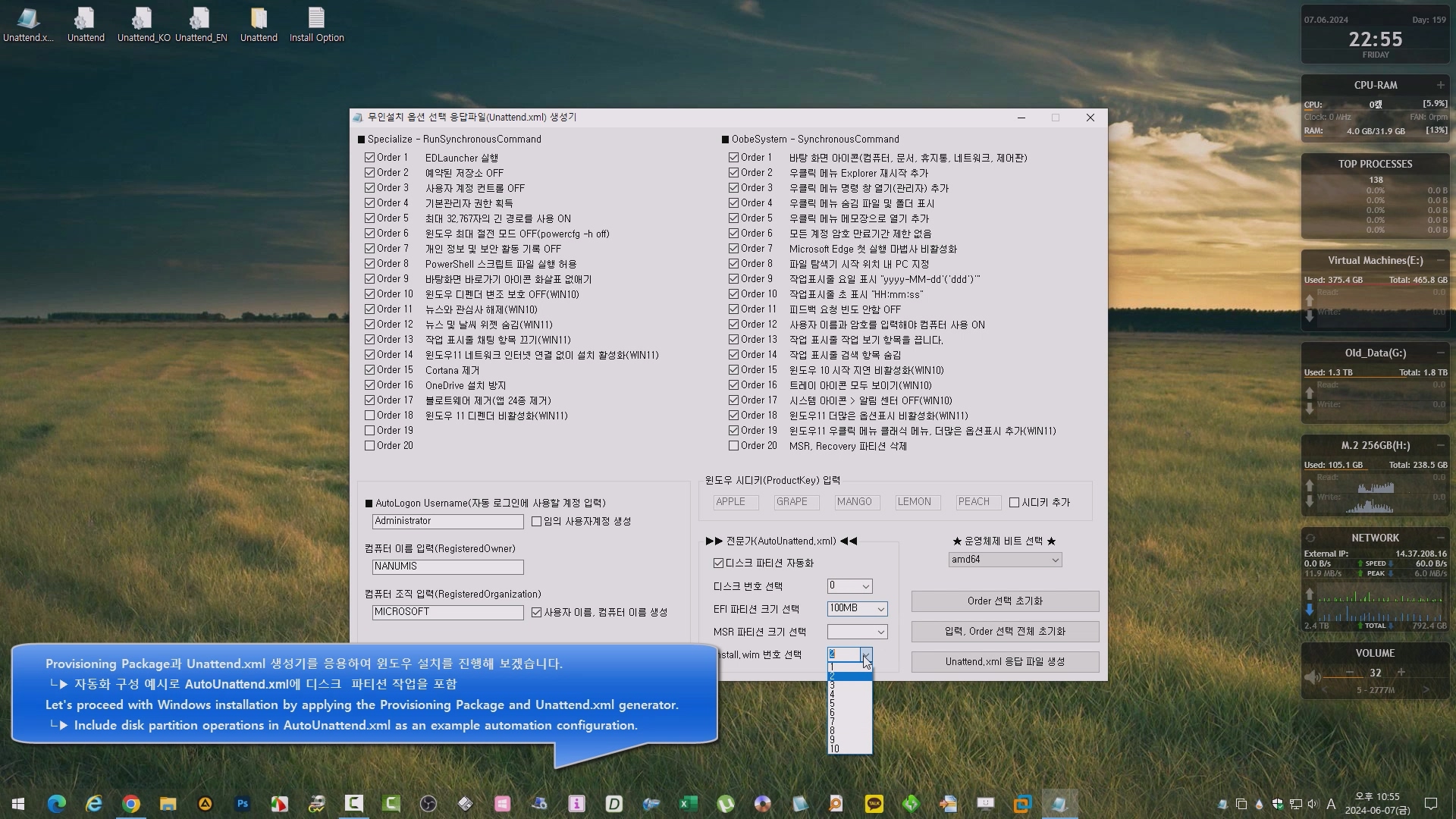
Task: Click the Administrator username field
Action: tap(447, 522)
